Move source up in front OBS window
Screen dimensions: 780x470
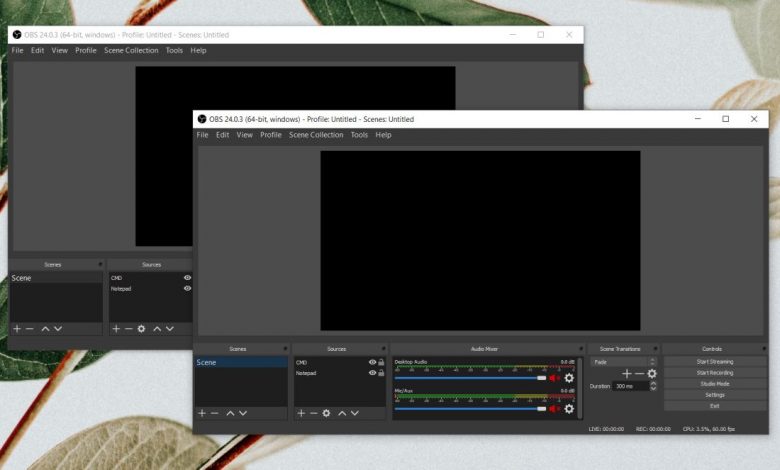342,413
